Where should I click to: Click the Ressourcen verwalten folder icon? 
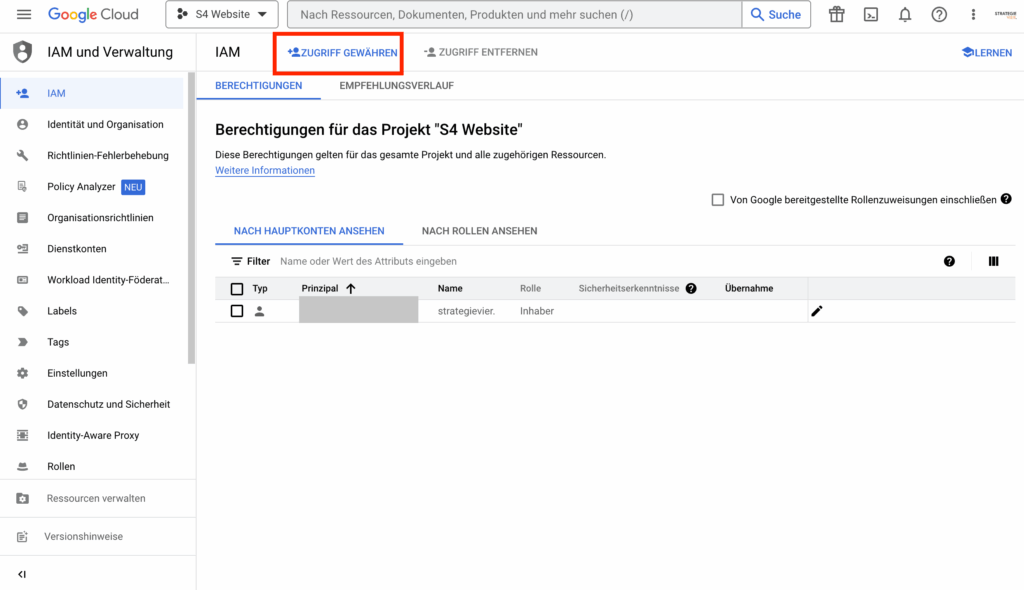(23, 499)
